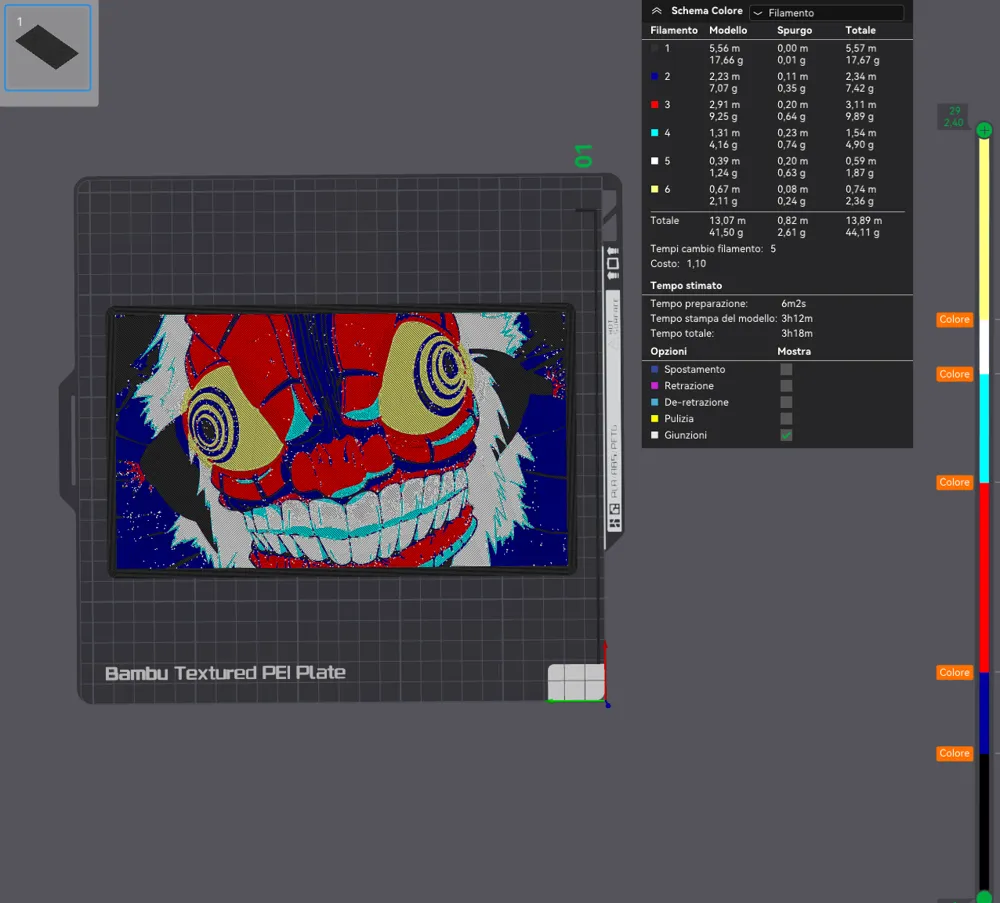Click the Filamento column header
The width and height of the screenshot is (1000, 903).
674,30
